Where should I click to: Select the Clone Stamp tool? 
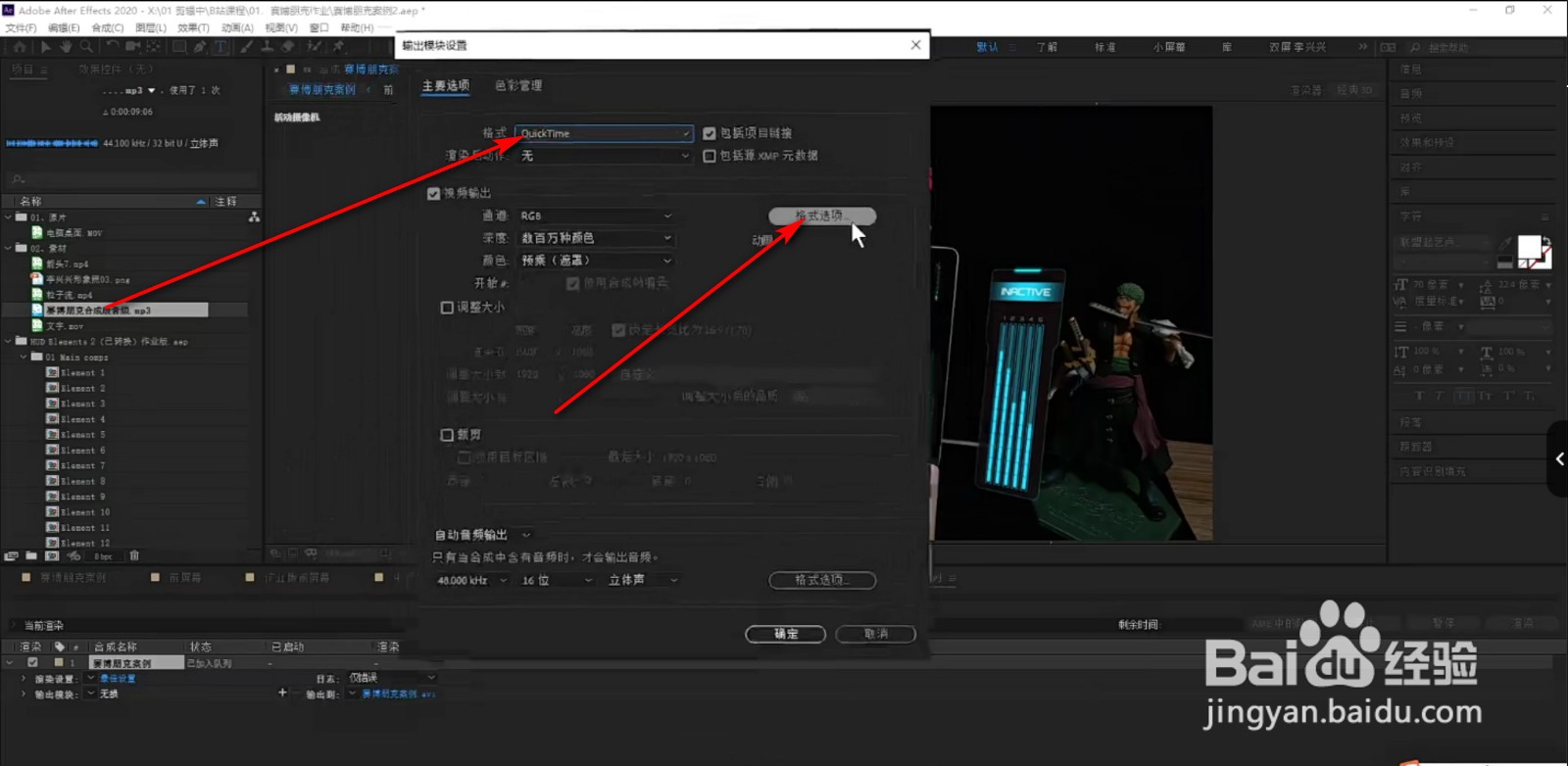(267, 46)
